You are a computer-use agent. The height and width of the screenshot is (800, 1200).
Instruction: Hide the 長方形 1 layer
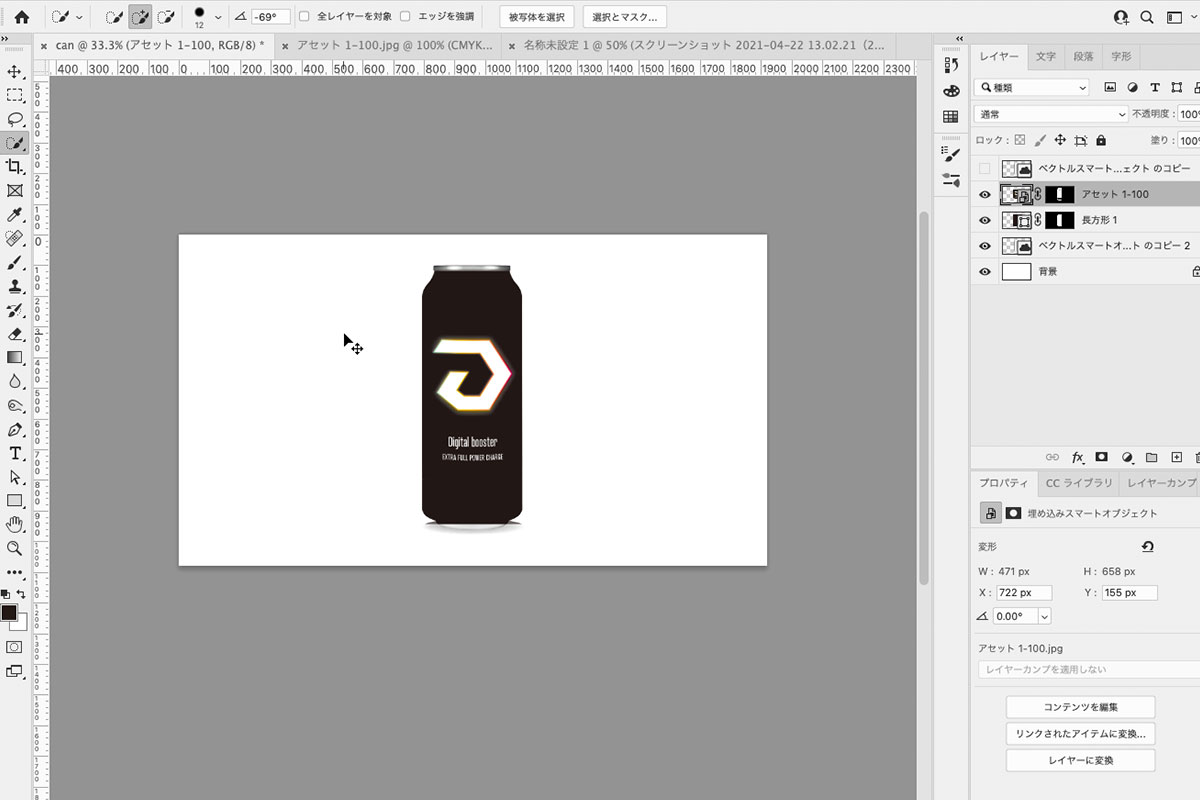point(985,220)
